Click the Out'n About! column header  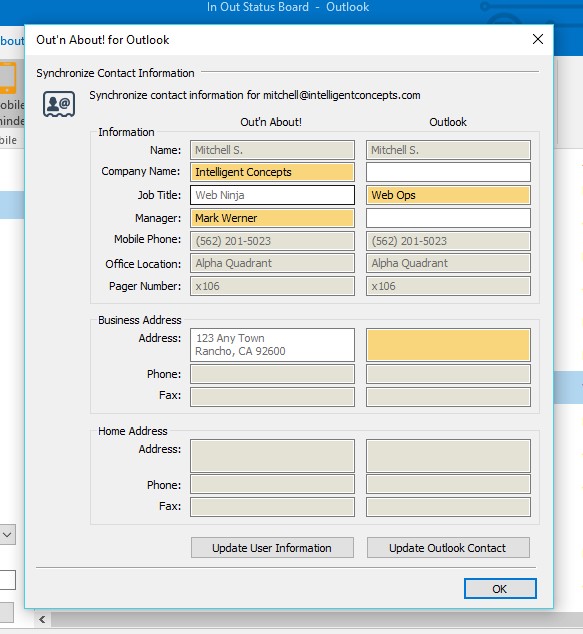(x=271, y=122)
